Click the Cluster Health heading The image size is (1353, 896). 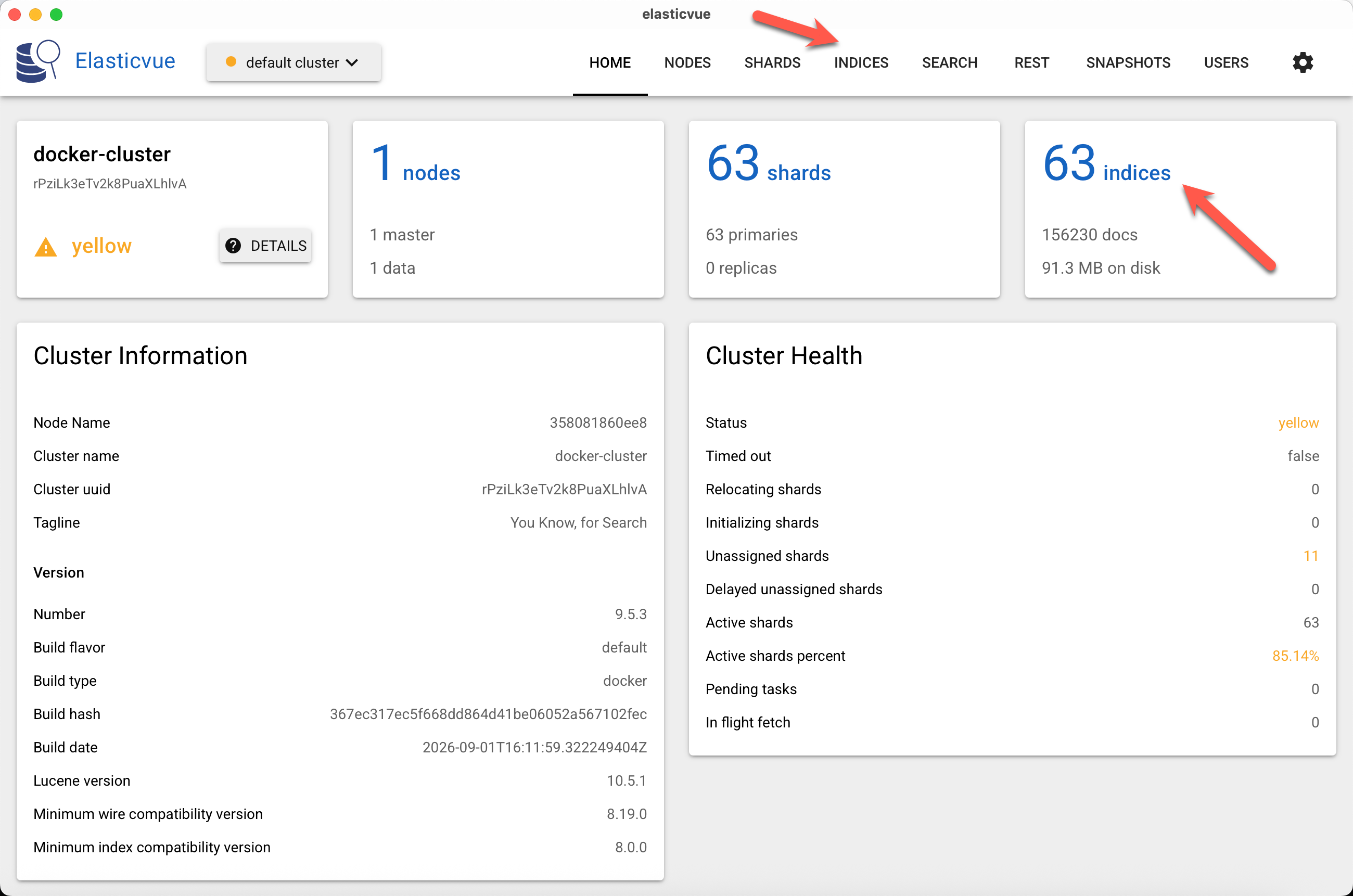[x=784, y=356]
